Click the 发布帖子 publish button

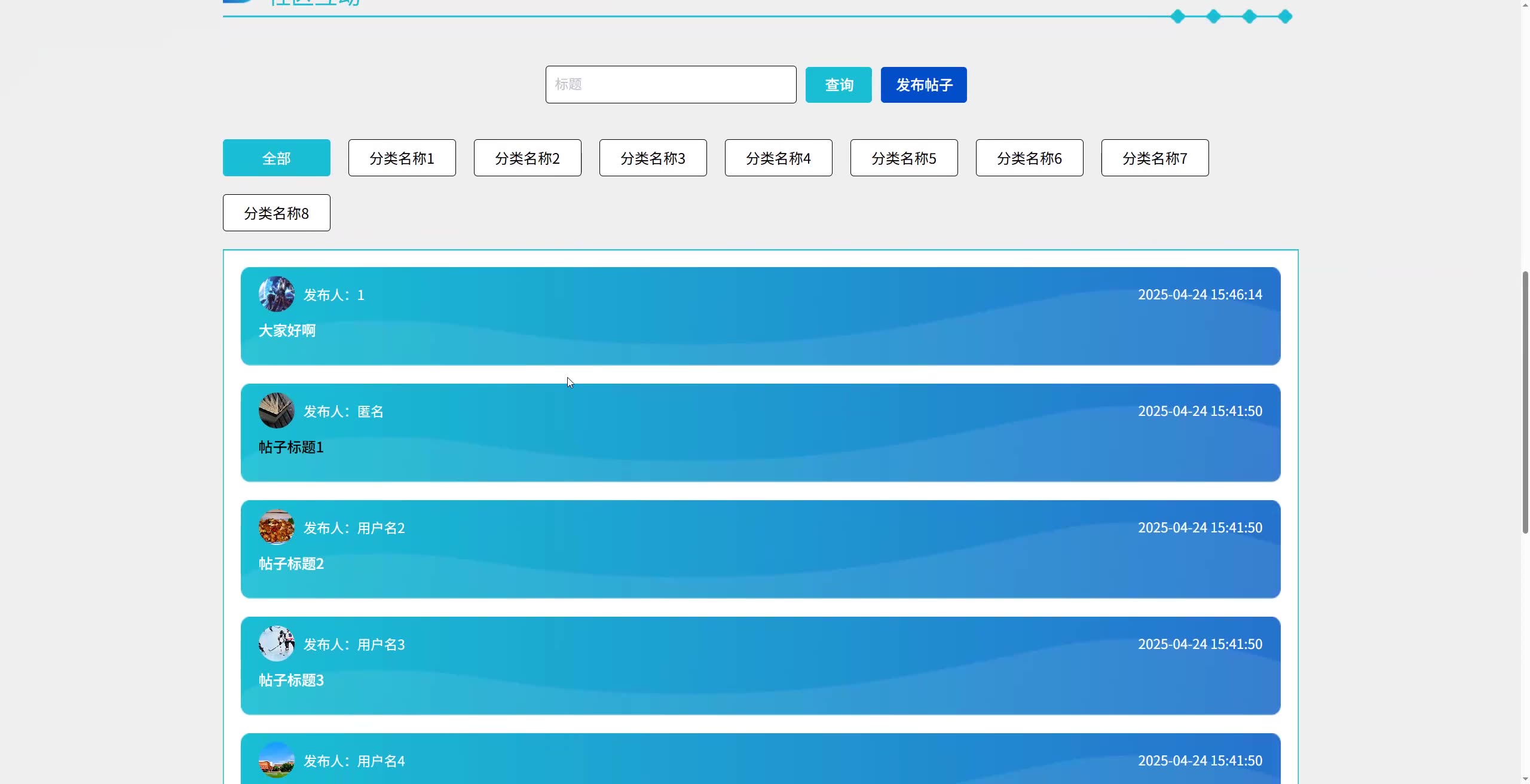(x=923, y=85)
